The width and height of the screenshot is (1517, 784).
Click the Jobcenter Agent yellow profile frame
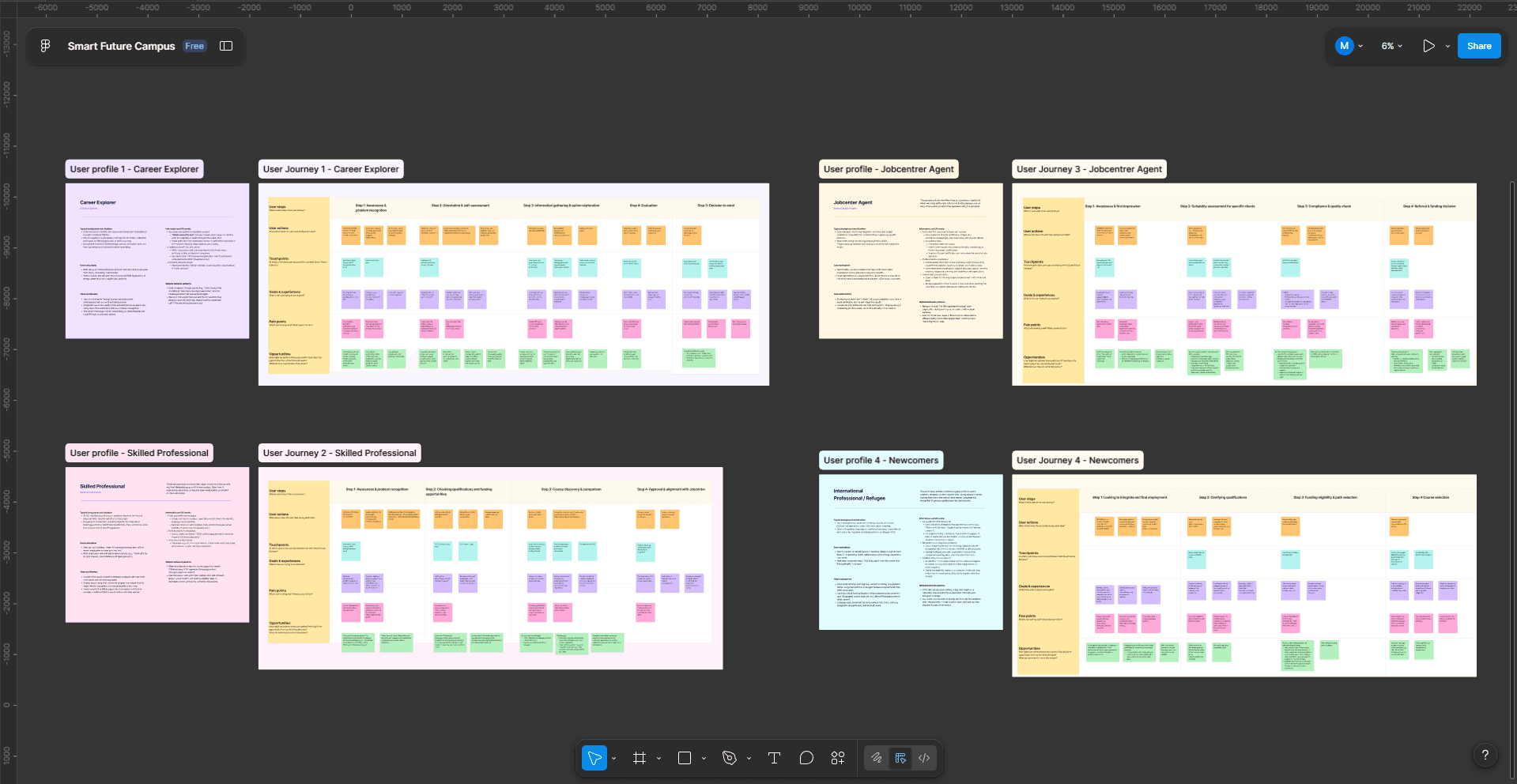tap(911, 261)
